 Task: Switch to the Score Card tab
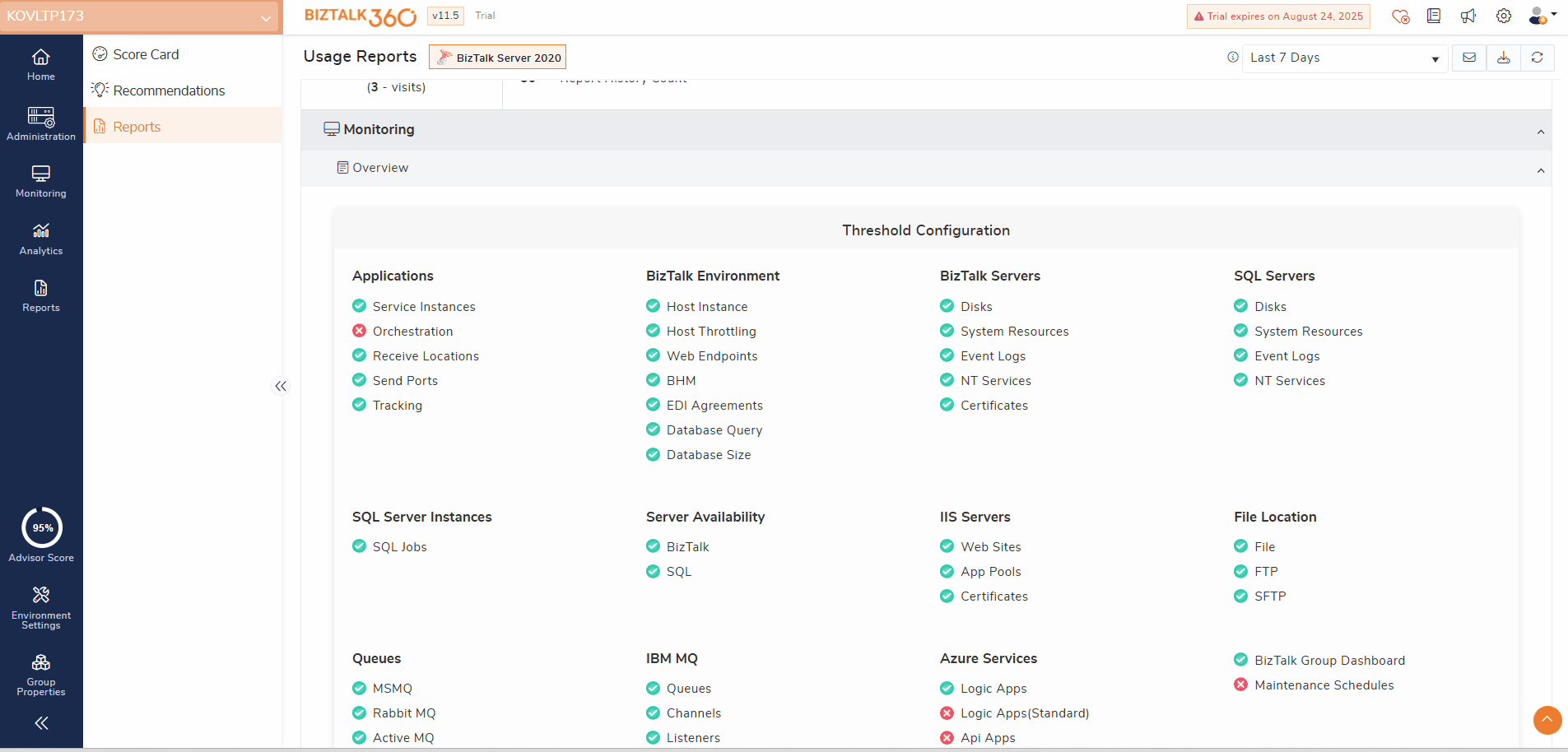coord(146,54)
